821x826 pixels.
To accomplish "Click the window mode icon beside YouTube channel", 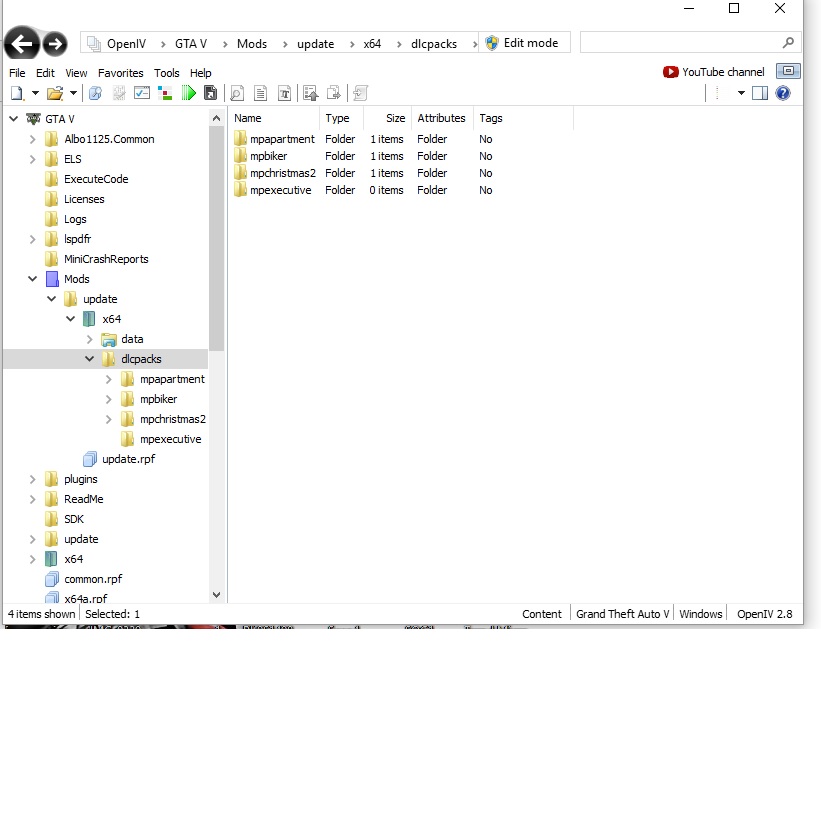I will (788, 71).
